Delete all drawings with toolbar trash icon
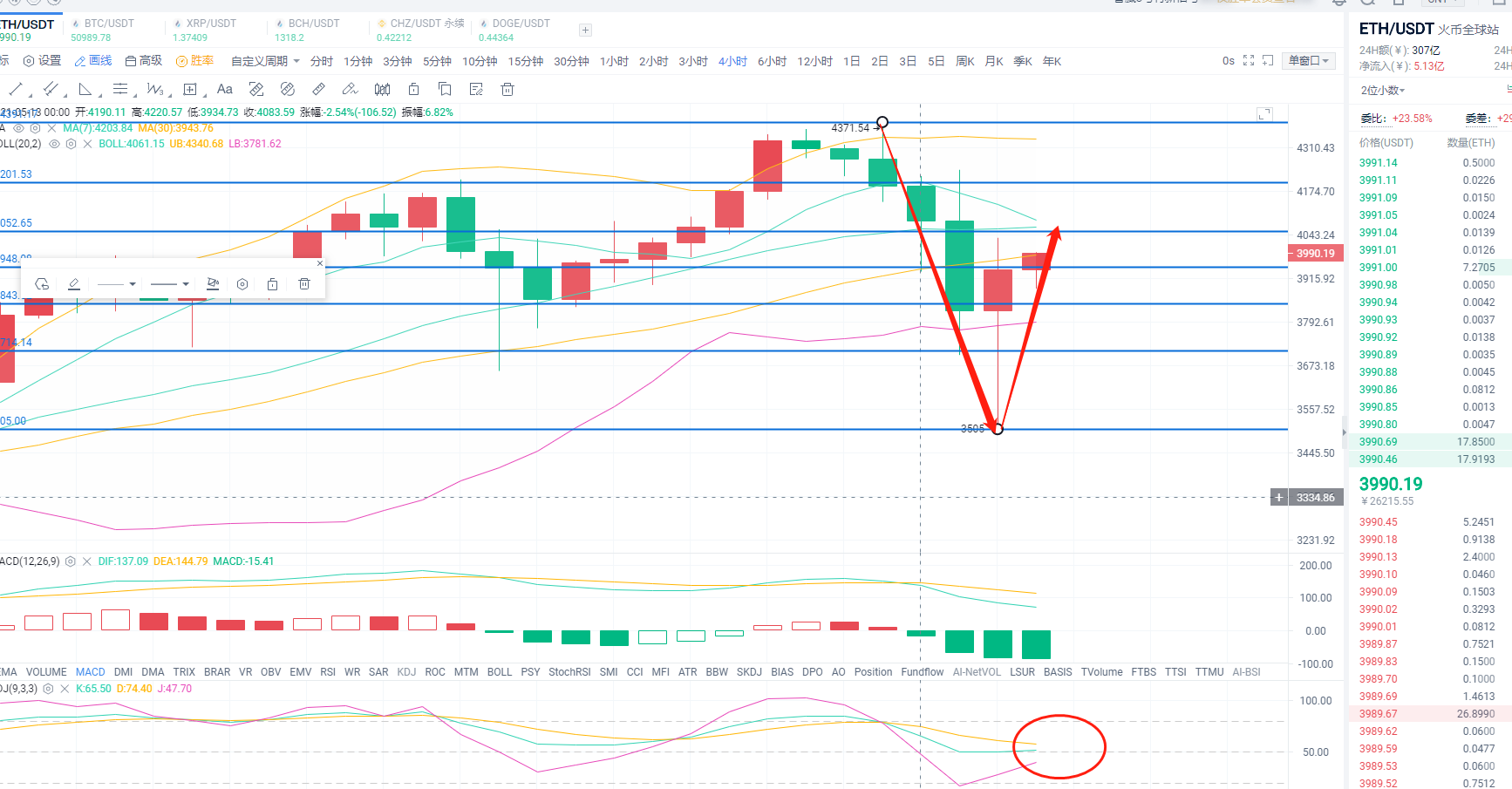 coord(507,89)
